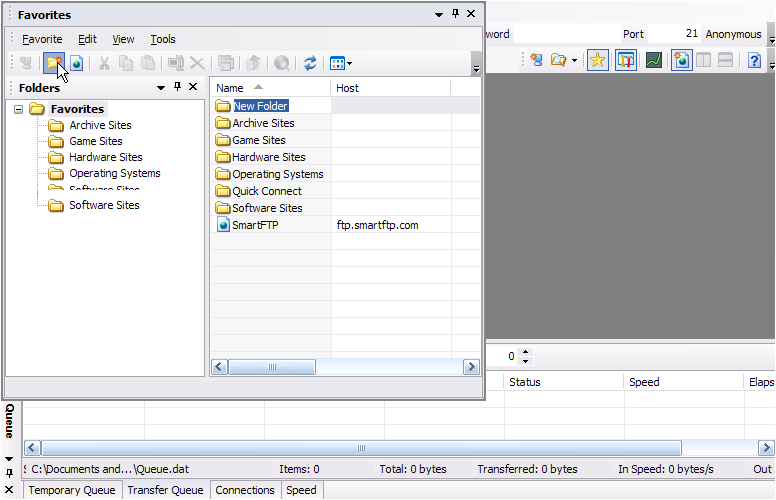This screenshot has width=776, height=500.
Task: Click the Tile horizontally window icon
Action: point(726,60)
